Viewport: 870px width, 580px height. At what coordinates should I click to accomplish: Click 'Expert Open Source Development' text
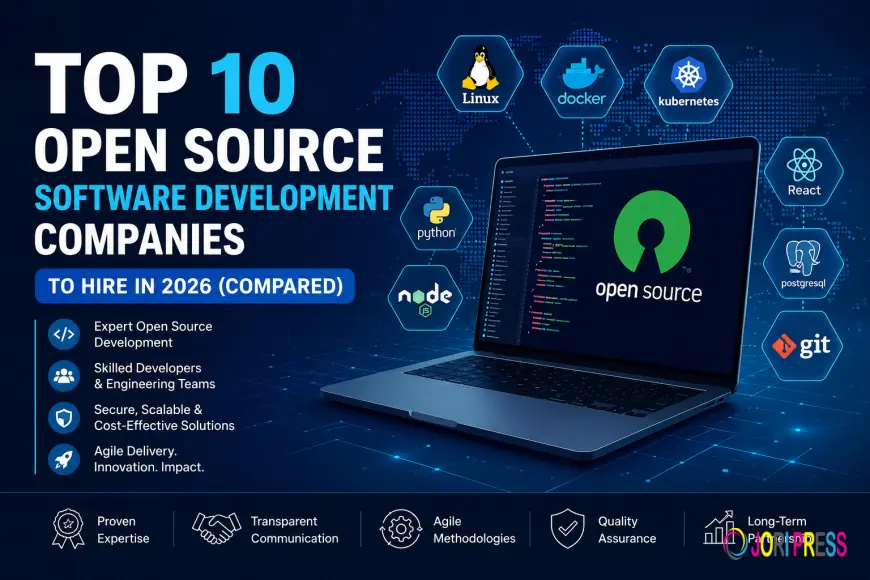(x=153, y=334)
